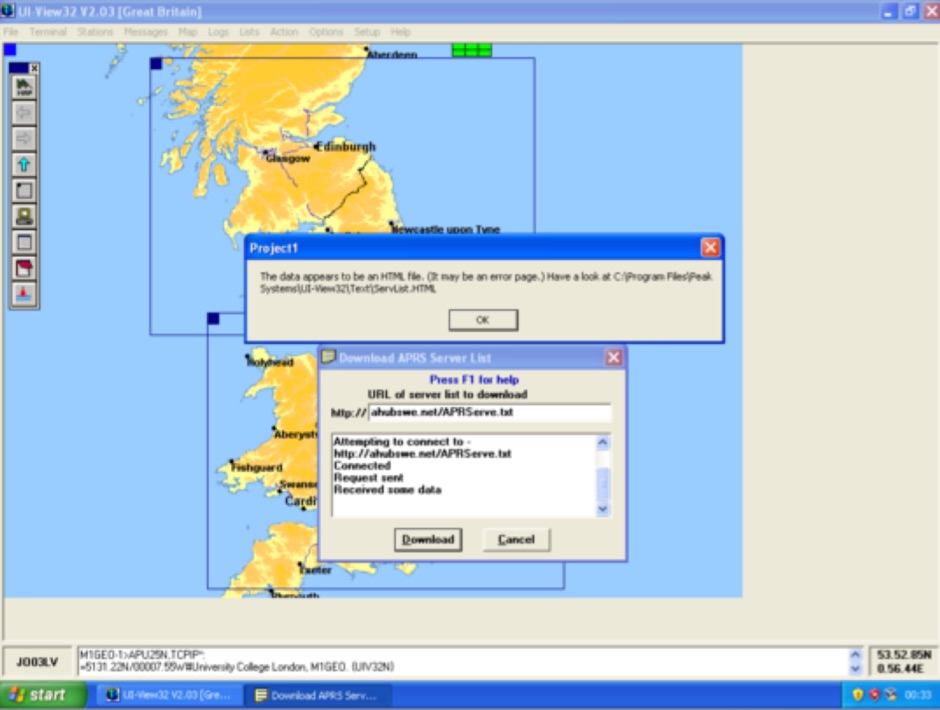
Task: Click the bright blue square at the map's corner
Action: (10, 50)
